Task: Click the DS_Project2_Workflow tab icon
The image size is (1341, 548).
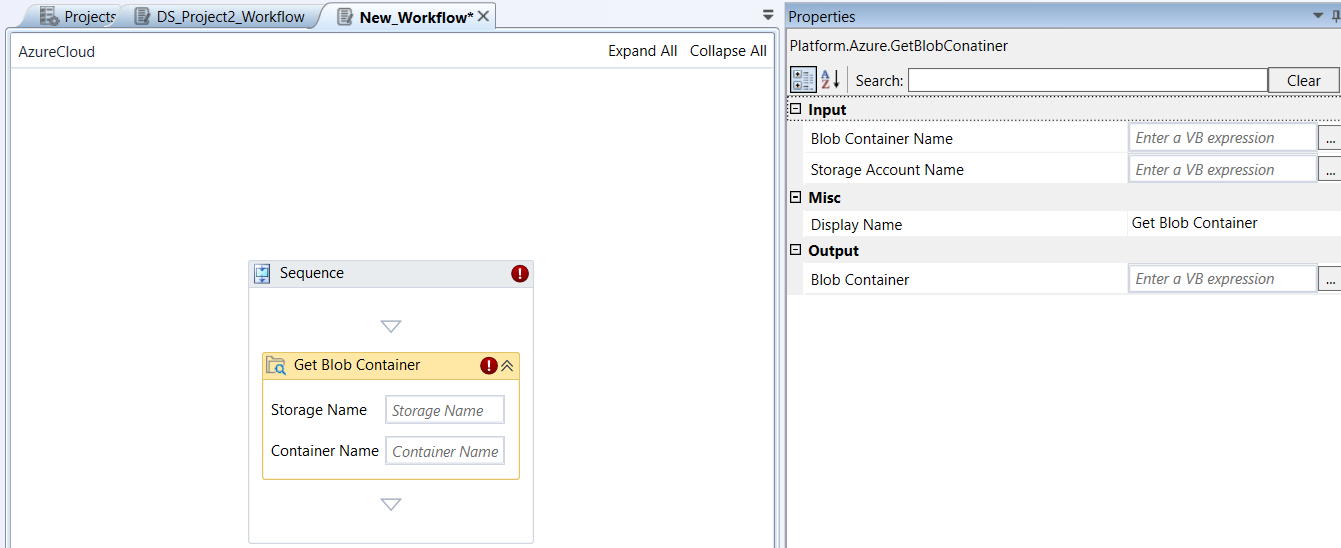Action: [142, 16]
